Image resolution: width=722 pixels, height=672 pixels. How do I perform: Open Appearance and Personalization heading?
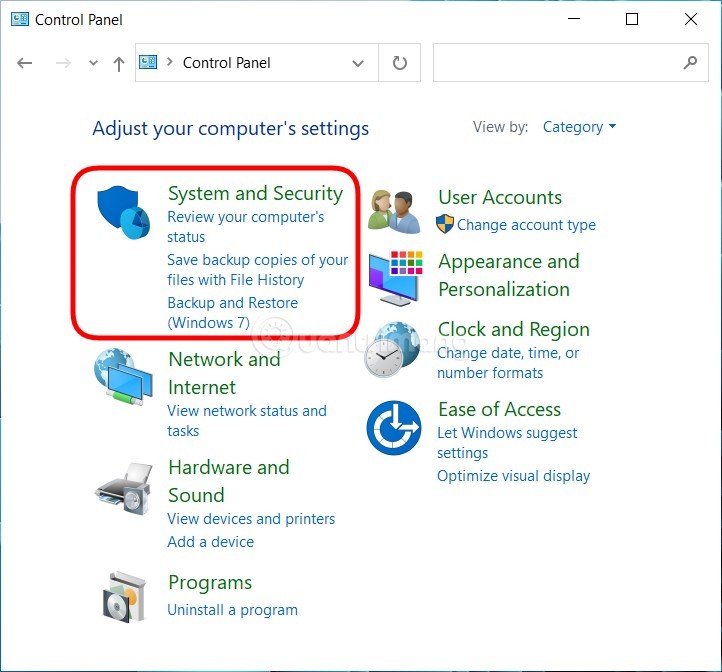click(509, 275)
